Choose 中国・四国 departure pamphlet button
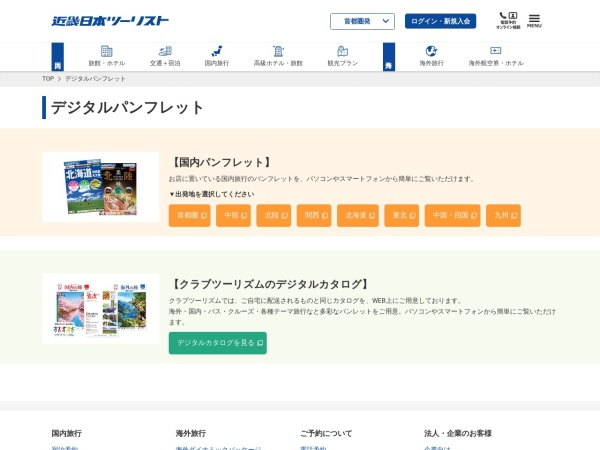This screenshot has height=450, width=600. click(452, 215)
